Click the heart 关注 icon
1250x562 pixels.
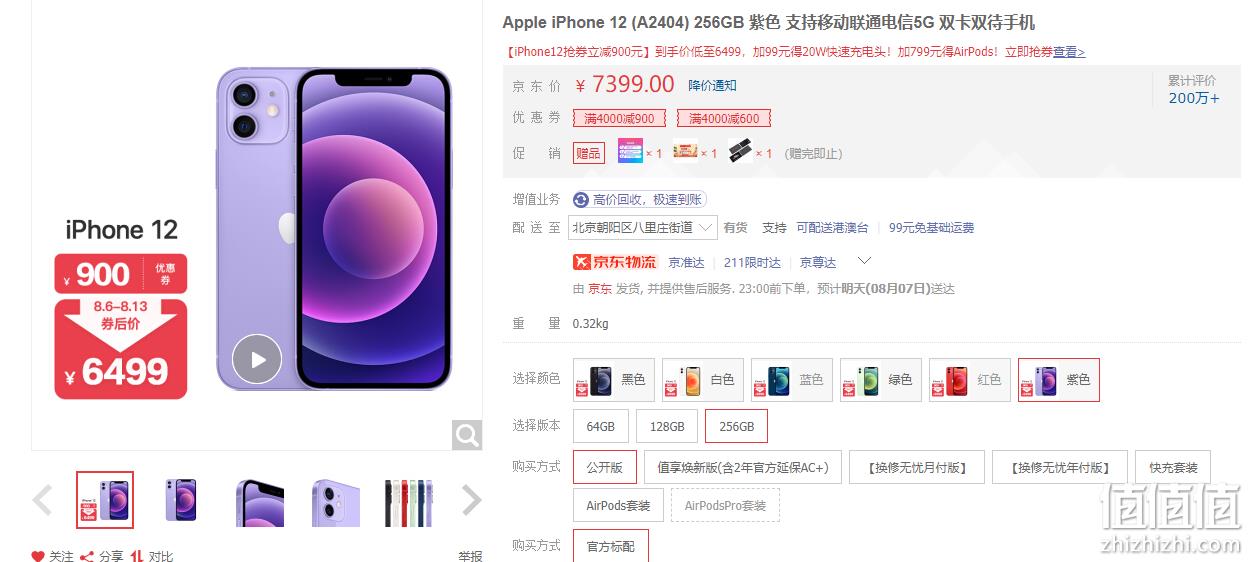pyautogui.click(x=38, y=556)
